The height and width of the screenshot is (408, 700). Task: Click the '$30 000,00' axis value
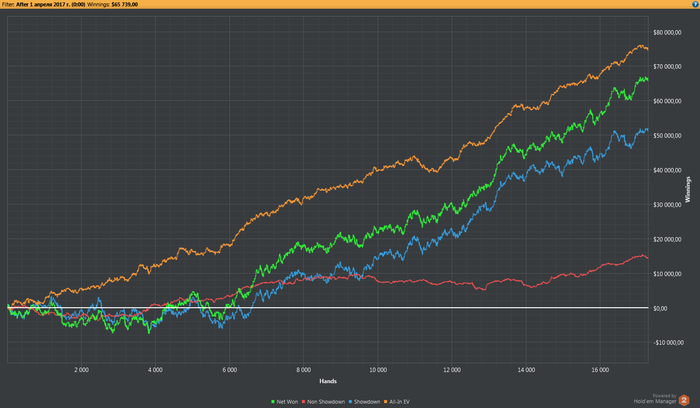(667, 205)
